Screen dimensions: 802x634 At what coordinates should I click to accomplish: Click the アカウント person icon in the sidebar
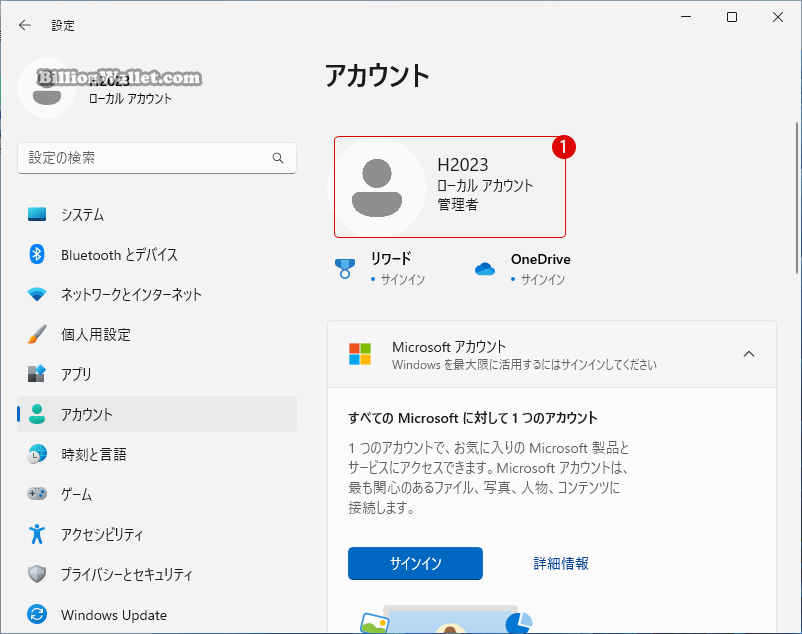[x=37, y=414]
